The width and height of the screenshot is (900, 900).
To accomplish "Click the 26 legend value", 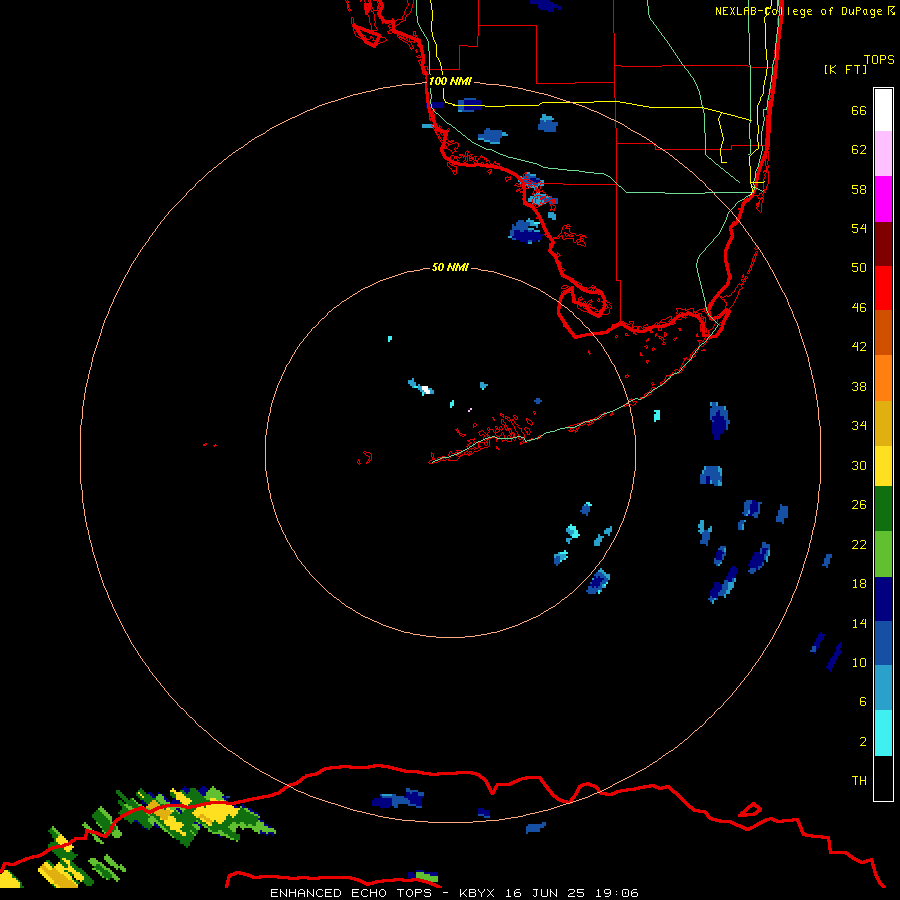I will 859,505.
